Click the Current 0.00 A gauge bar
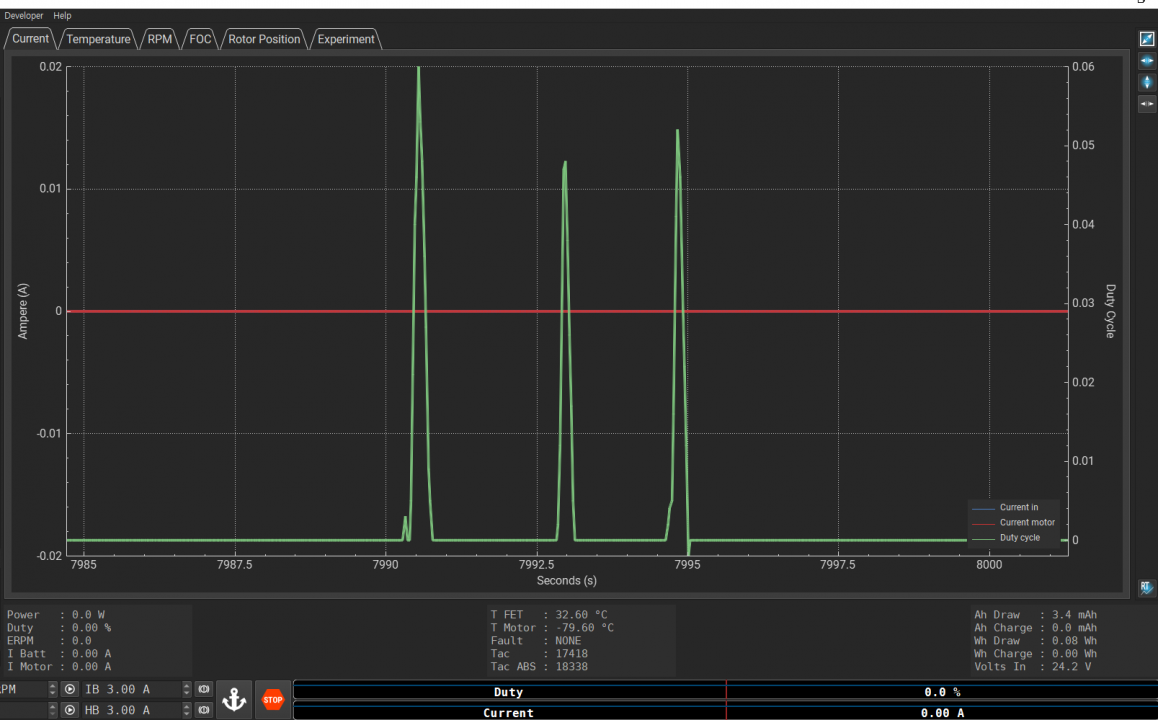The image size is (1158, 720). (725, 713)
